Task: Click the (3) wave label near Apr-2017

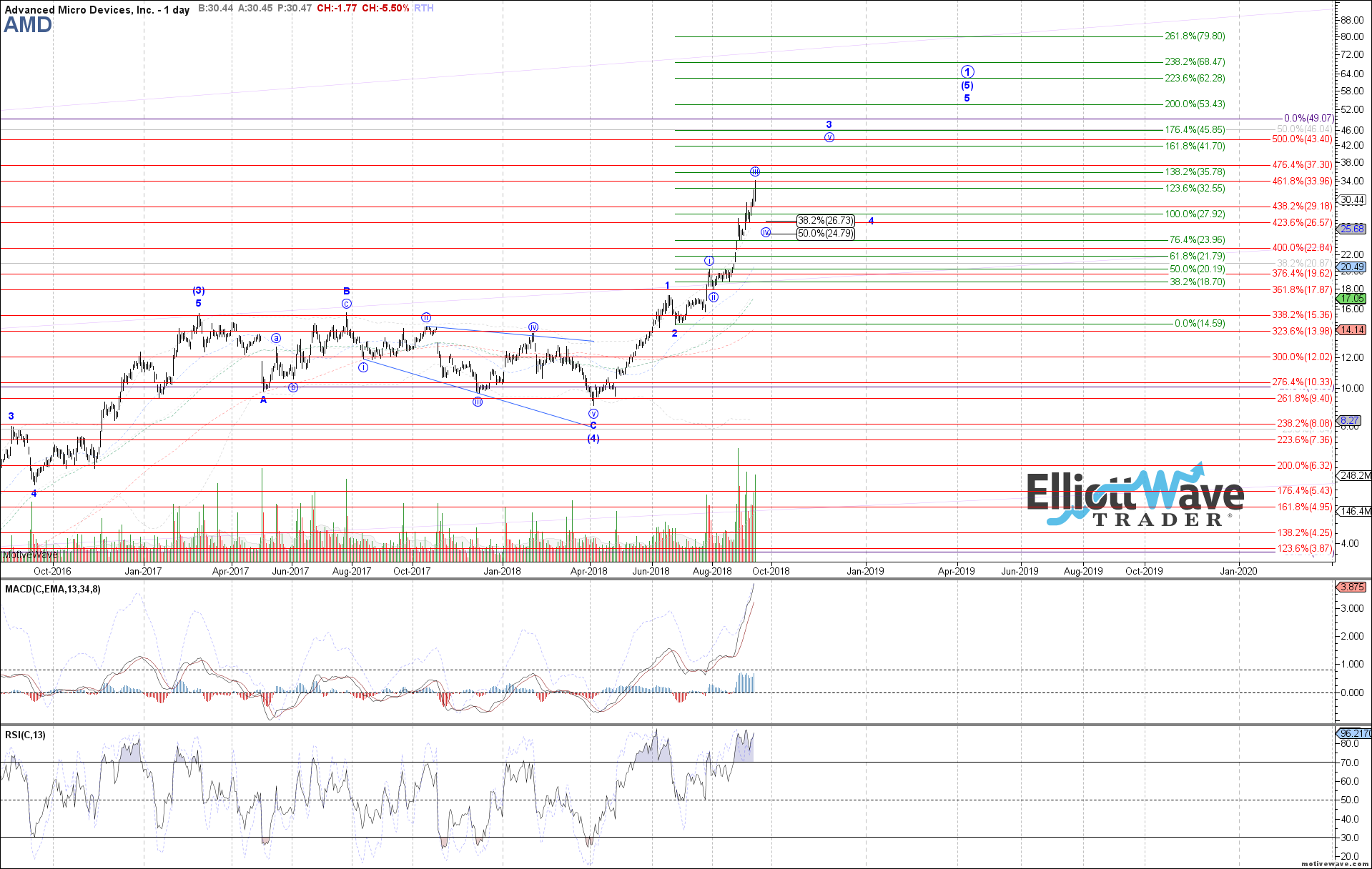Action: [199, 291]
